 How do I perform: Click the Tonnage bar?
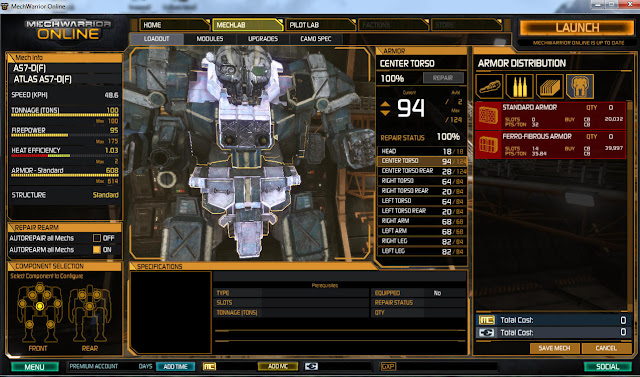coord(65,115)
